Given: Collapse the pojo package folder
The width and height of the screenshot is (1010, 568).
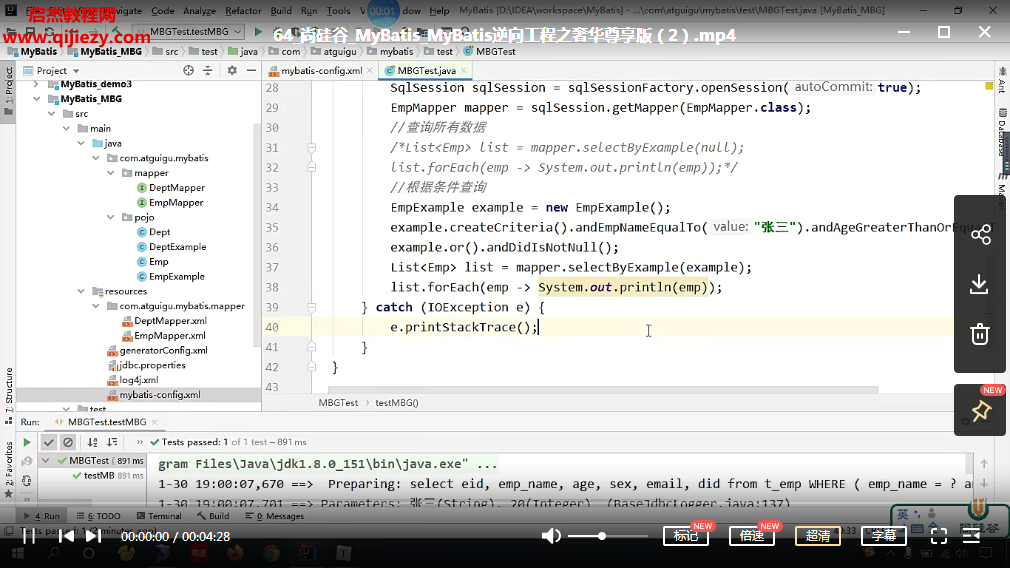Looking at the screenshot, I should [x=110, y=217].
